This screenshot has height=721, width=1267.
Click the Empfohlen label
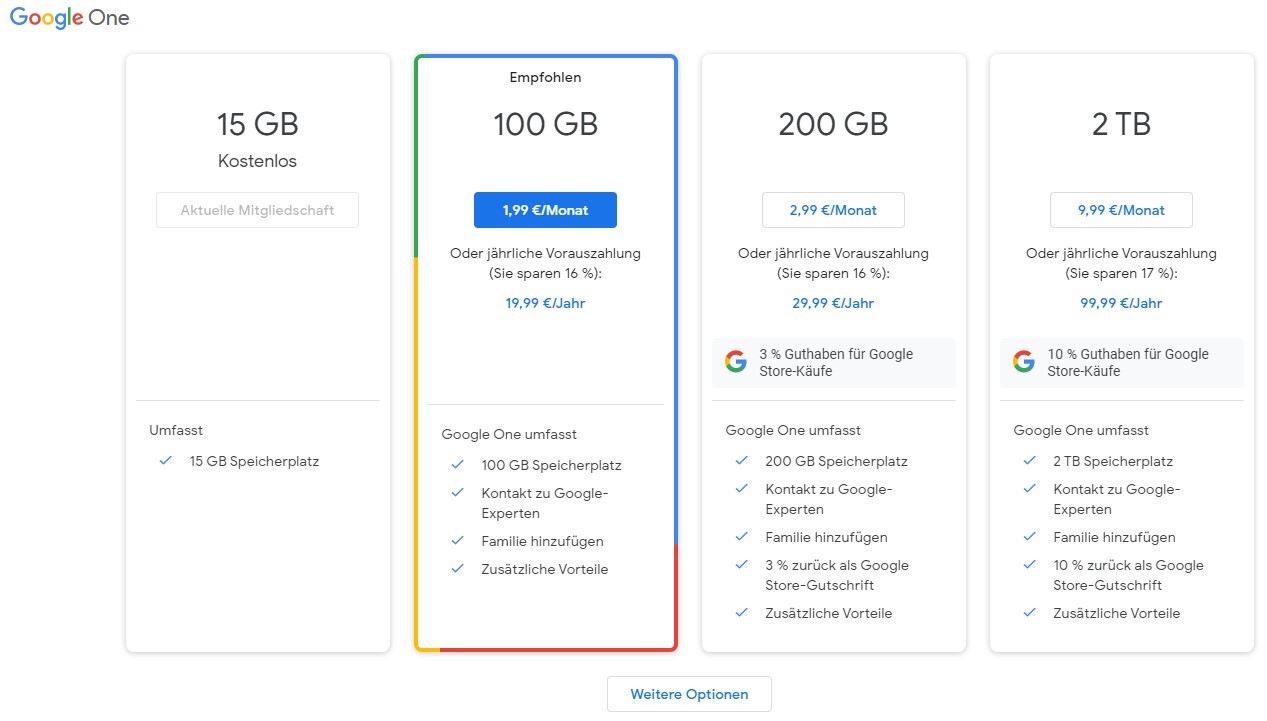coord(545,77)
